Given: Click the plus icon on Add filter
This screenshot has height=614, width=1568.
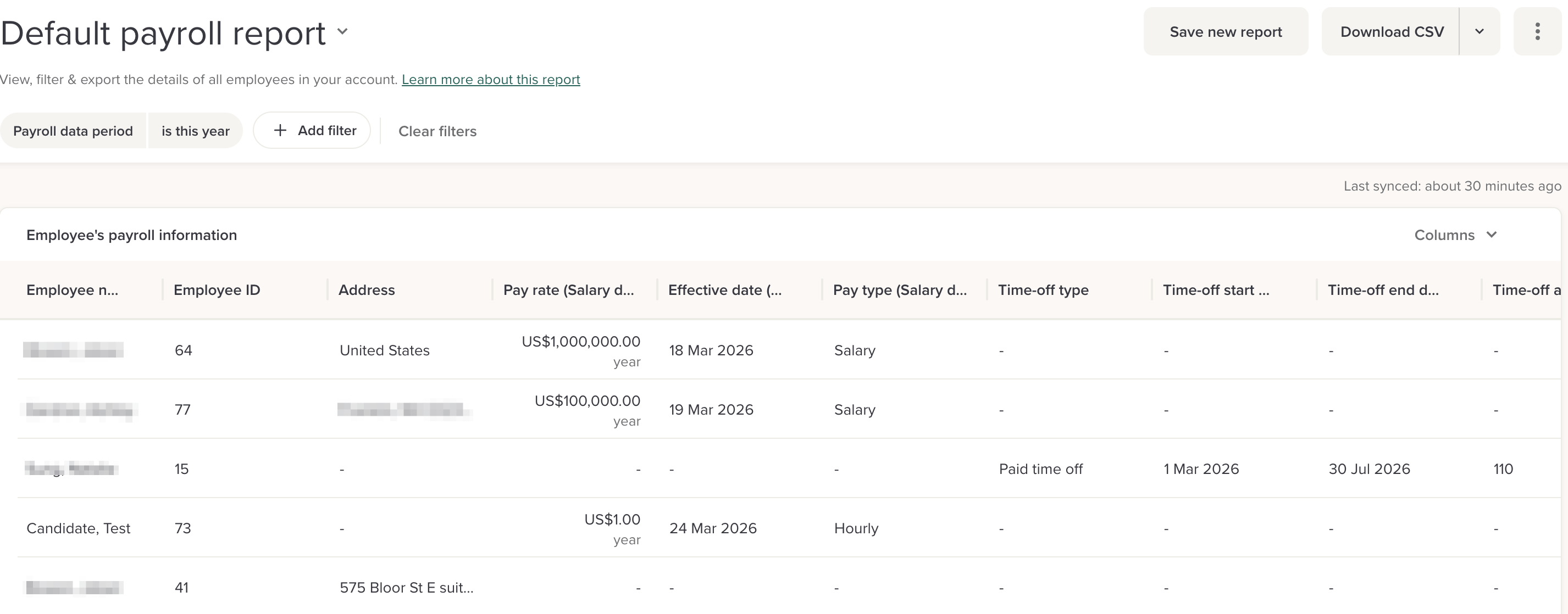Looking at the screenshot, I should pos(280,130).
